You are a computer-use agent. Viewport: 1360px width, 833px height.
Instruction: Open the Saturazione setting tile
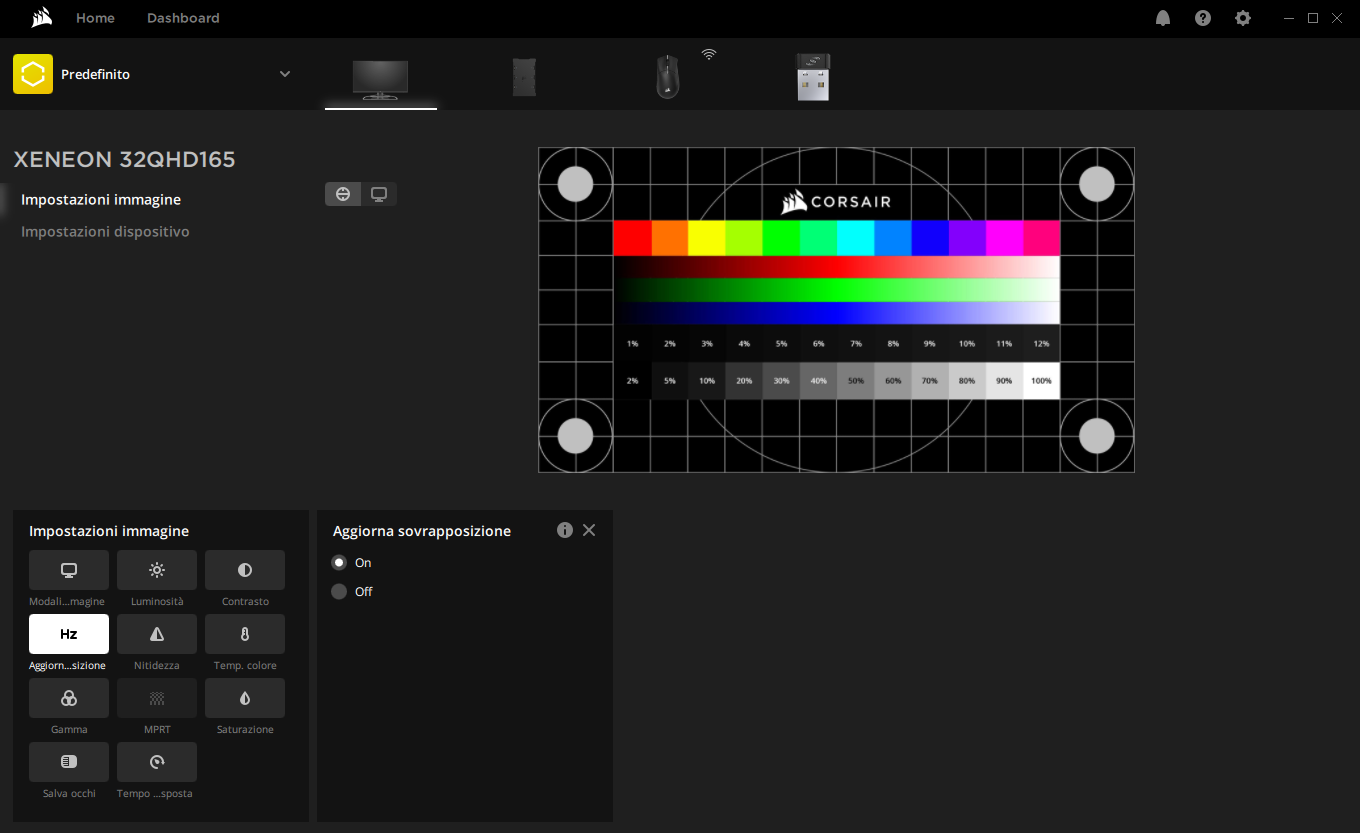(245, 698)
